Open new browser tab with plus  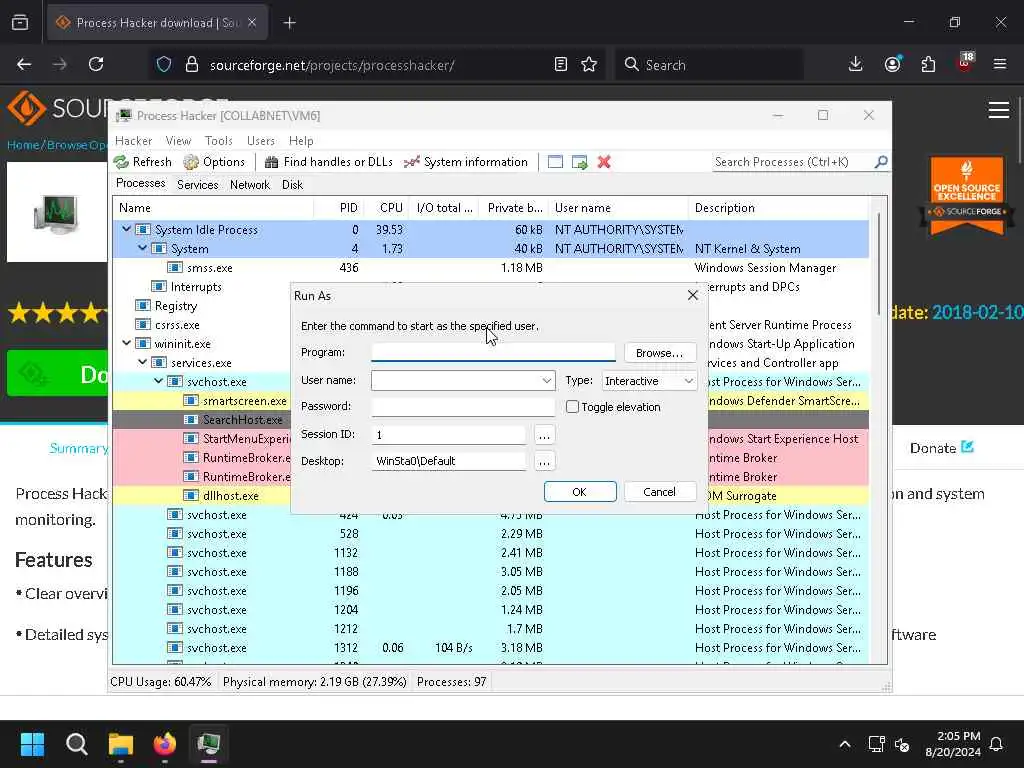pos(289,23)
